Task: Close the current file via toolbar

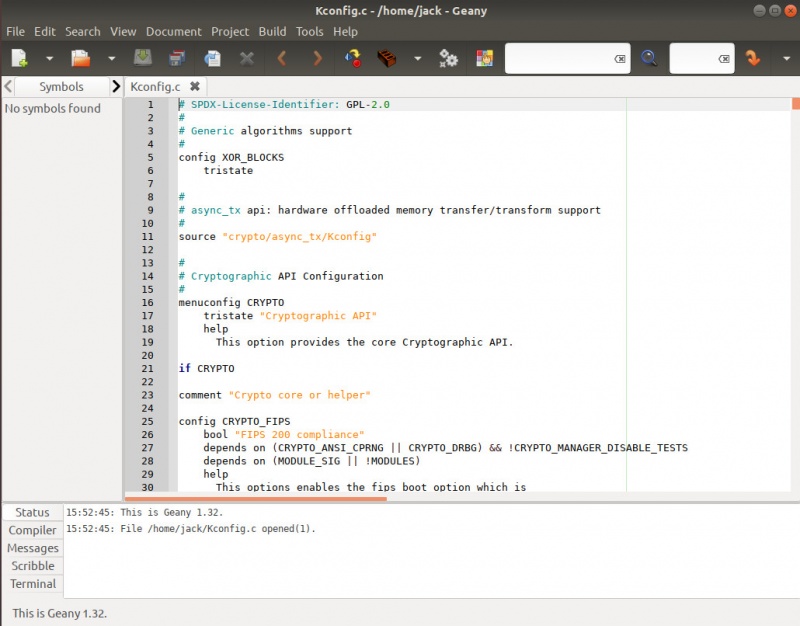Action: click(247, 58)
